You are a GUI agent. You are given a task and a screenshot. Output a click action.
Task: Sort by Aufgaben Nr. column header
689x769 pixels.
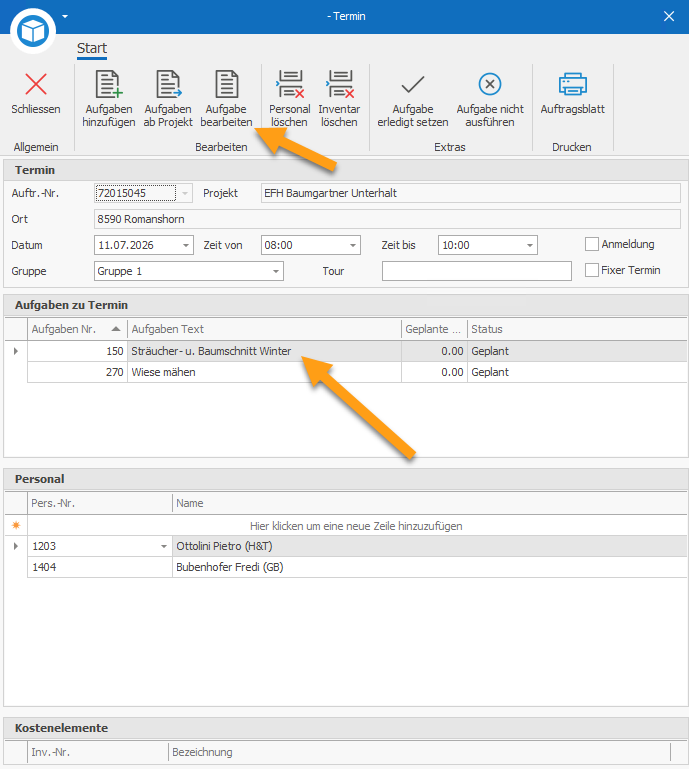[77, 329]
